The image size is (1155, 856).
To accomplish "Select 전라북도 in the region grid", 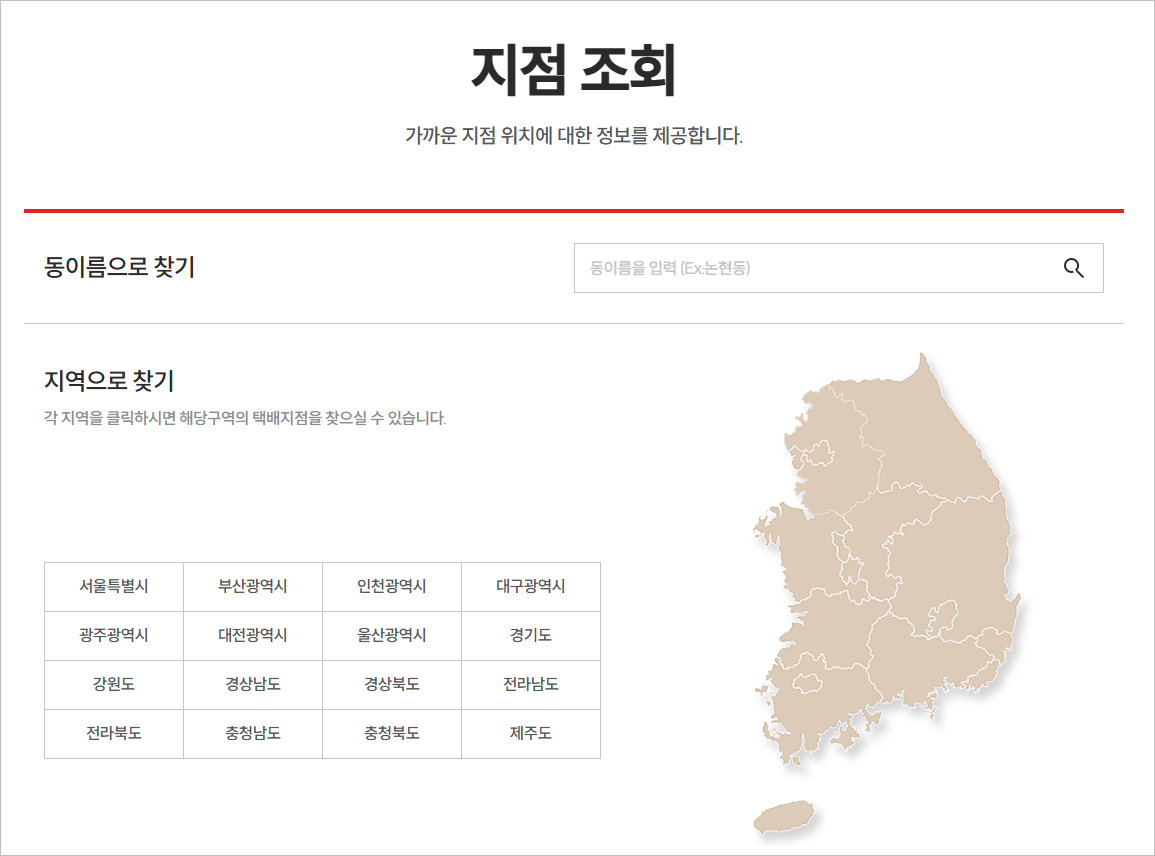I will click(x=113, y=734).
